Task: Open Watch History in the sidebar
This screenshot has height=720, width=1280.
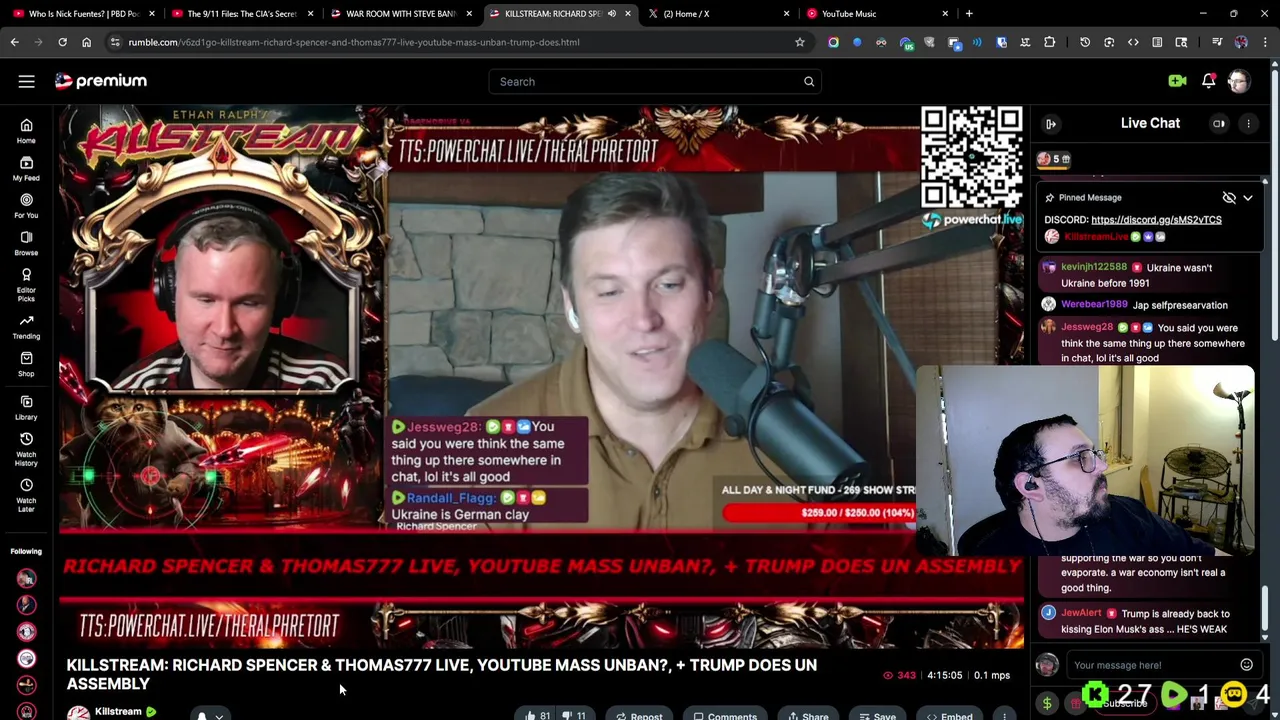Action: [26, 449]
